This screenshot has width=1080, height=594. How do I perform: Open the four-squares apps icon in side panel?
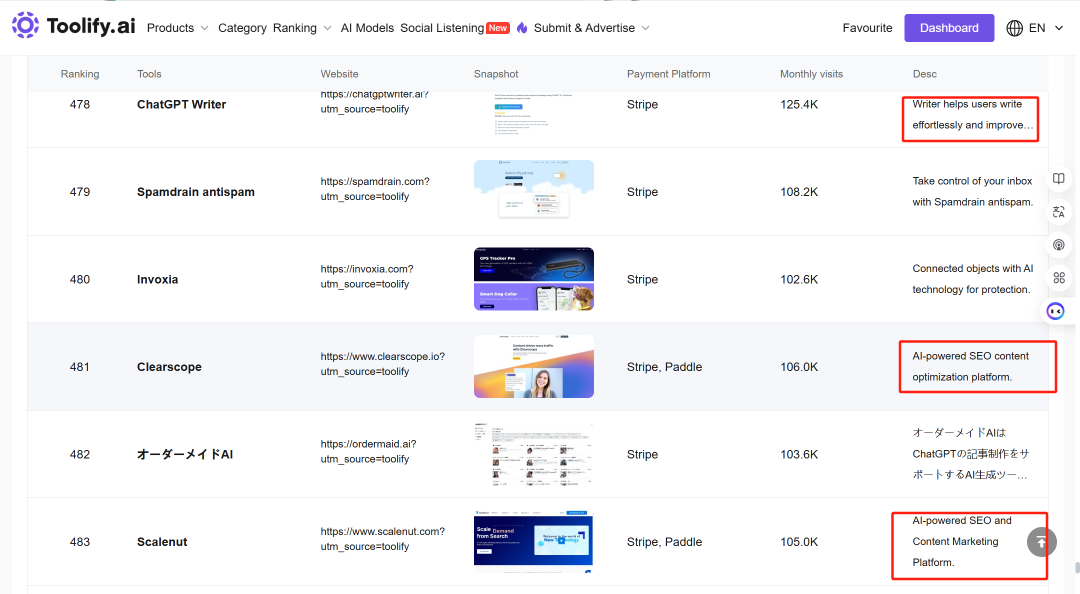point(1059,278)
